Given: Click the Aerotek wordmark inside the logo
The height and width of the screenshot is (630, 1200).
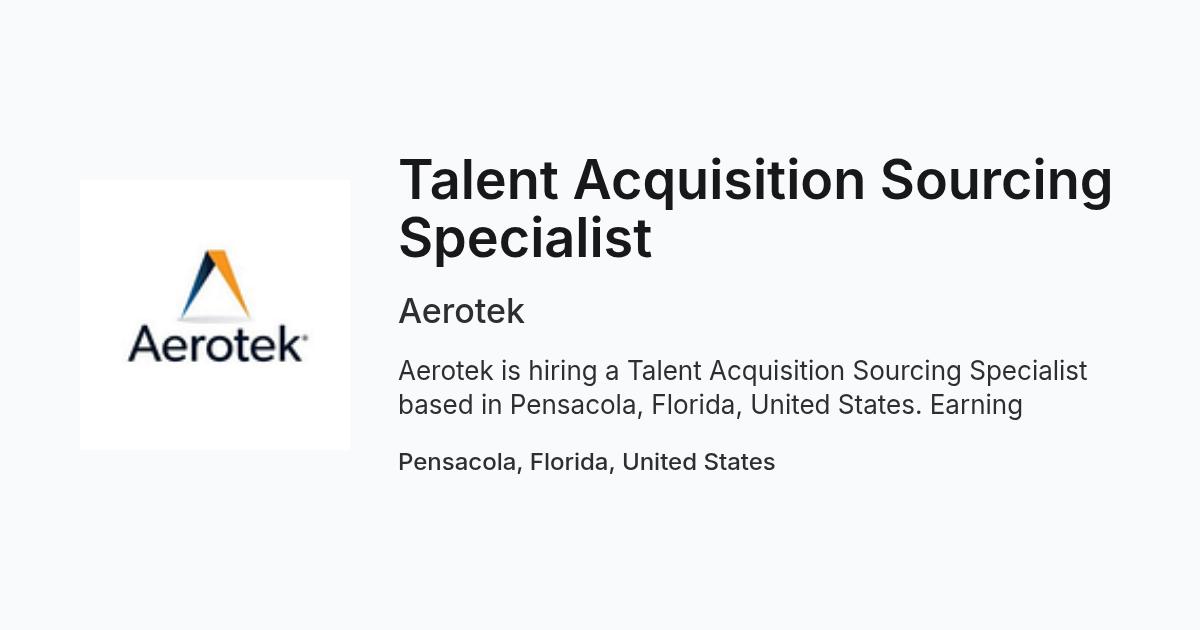Looking at the screenshot, I should 213,344.
